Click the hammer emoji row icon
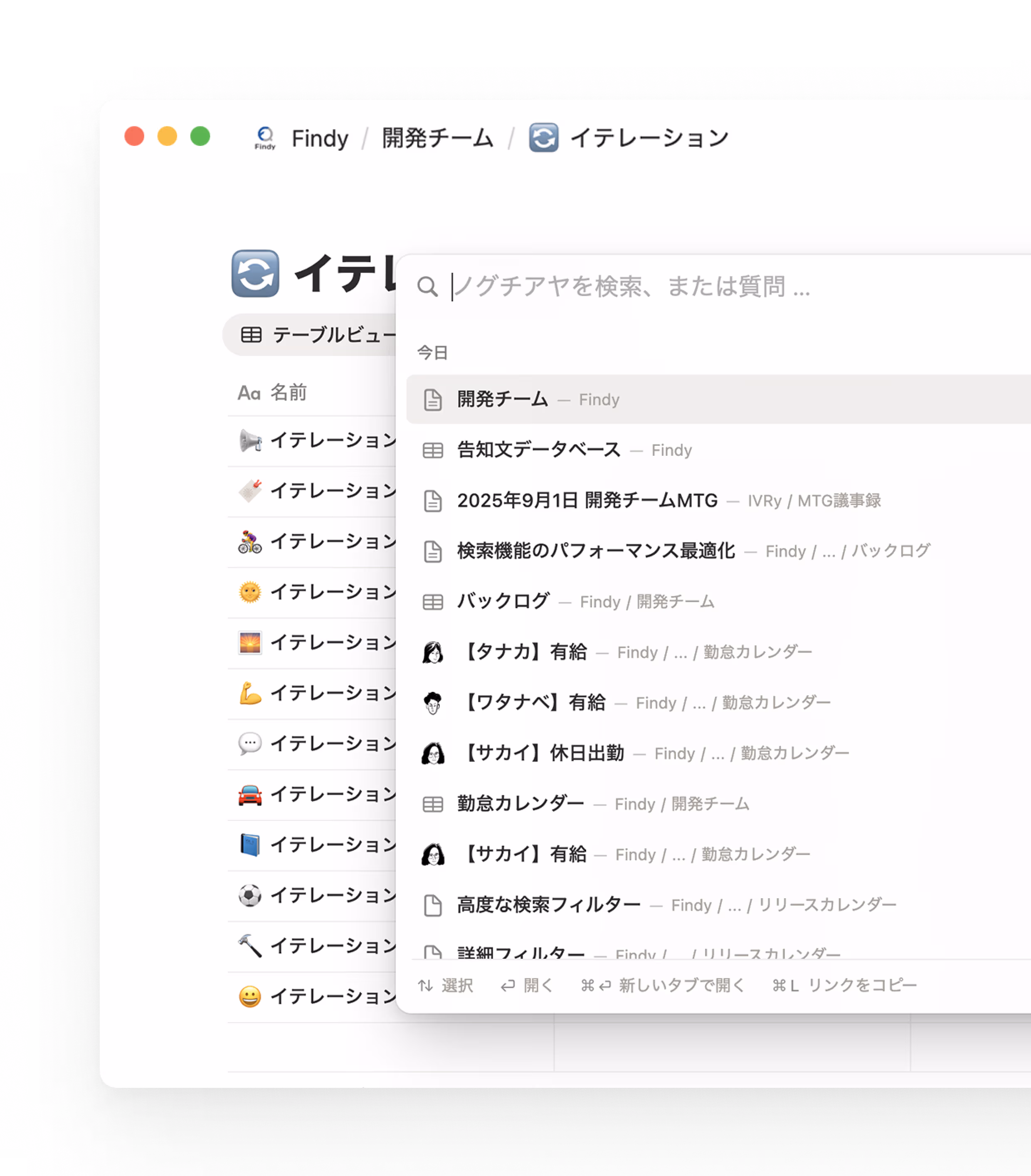The width and height of the screenshot is (1031, 1176). pyautogui.click(x=250, y=946)
